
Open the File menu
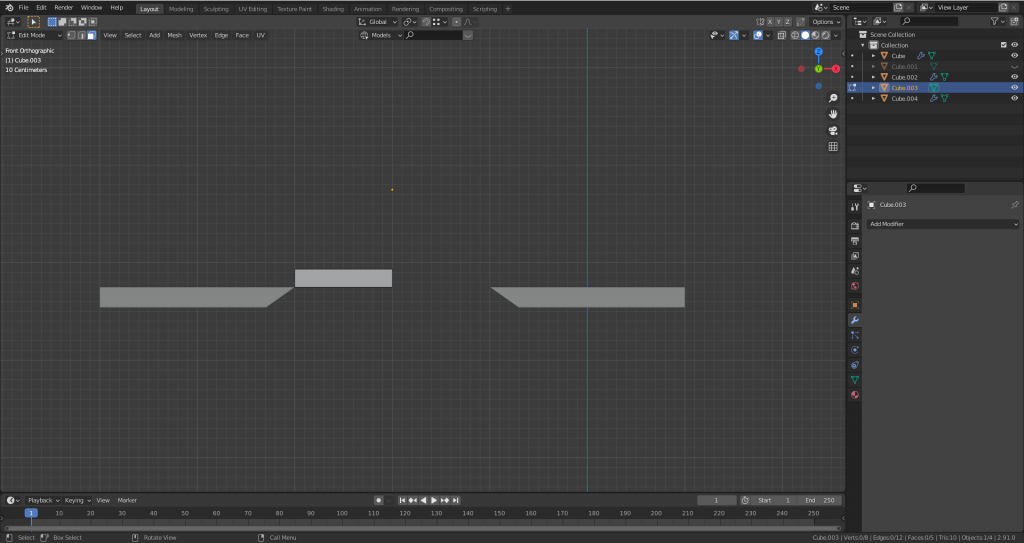24,8
